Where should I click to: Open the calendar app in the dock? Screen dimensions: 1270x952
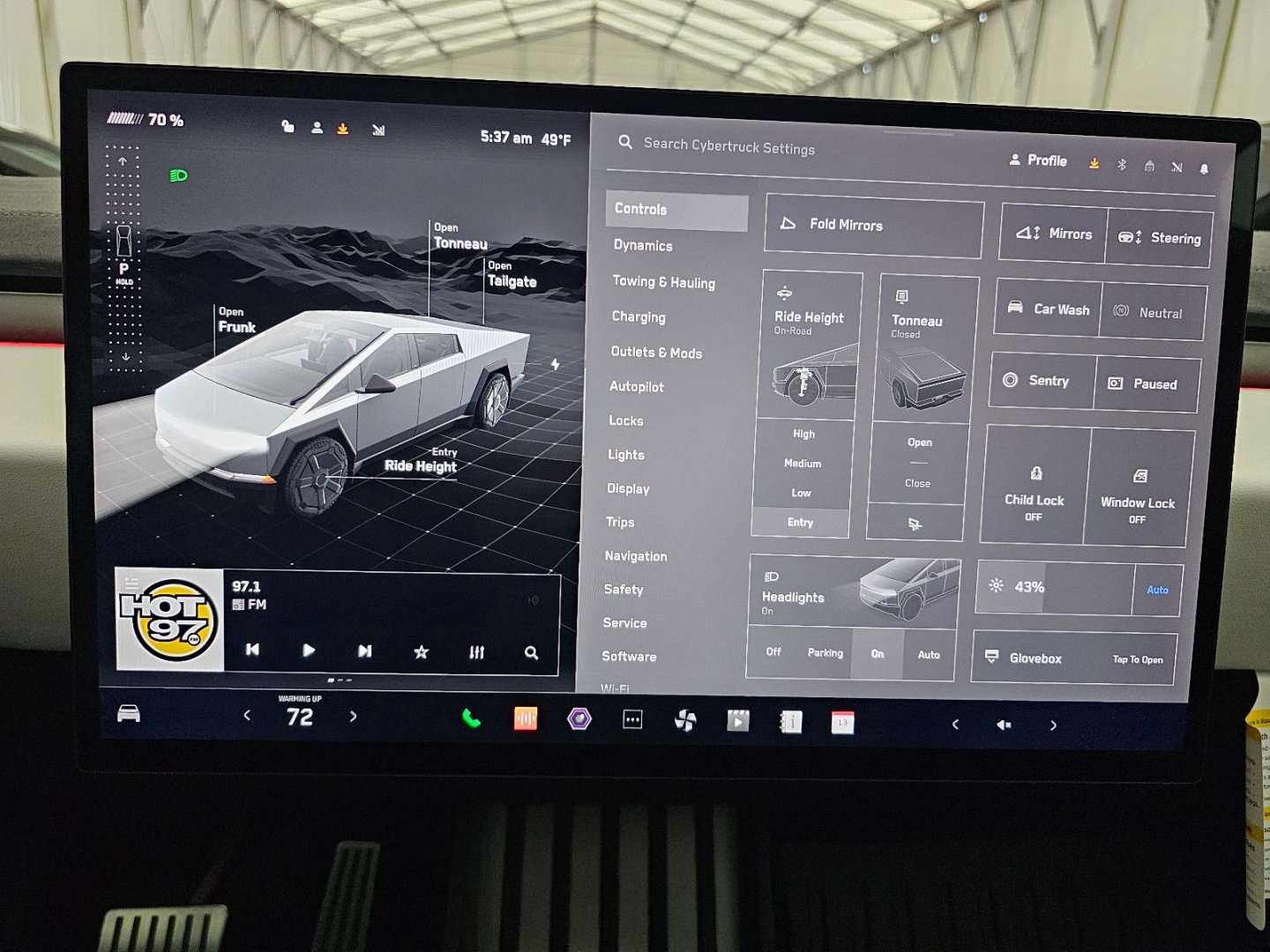842,724
